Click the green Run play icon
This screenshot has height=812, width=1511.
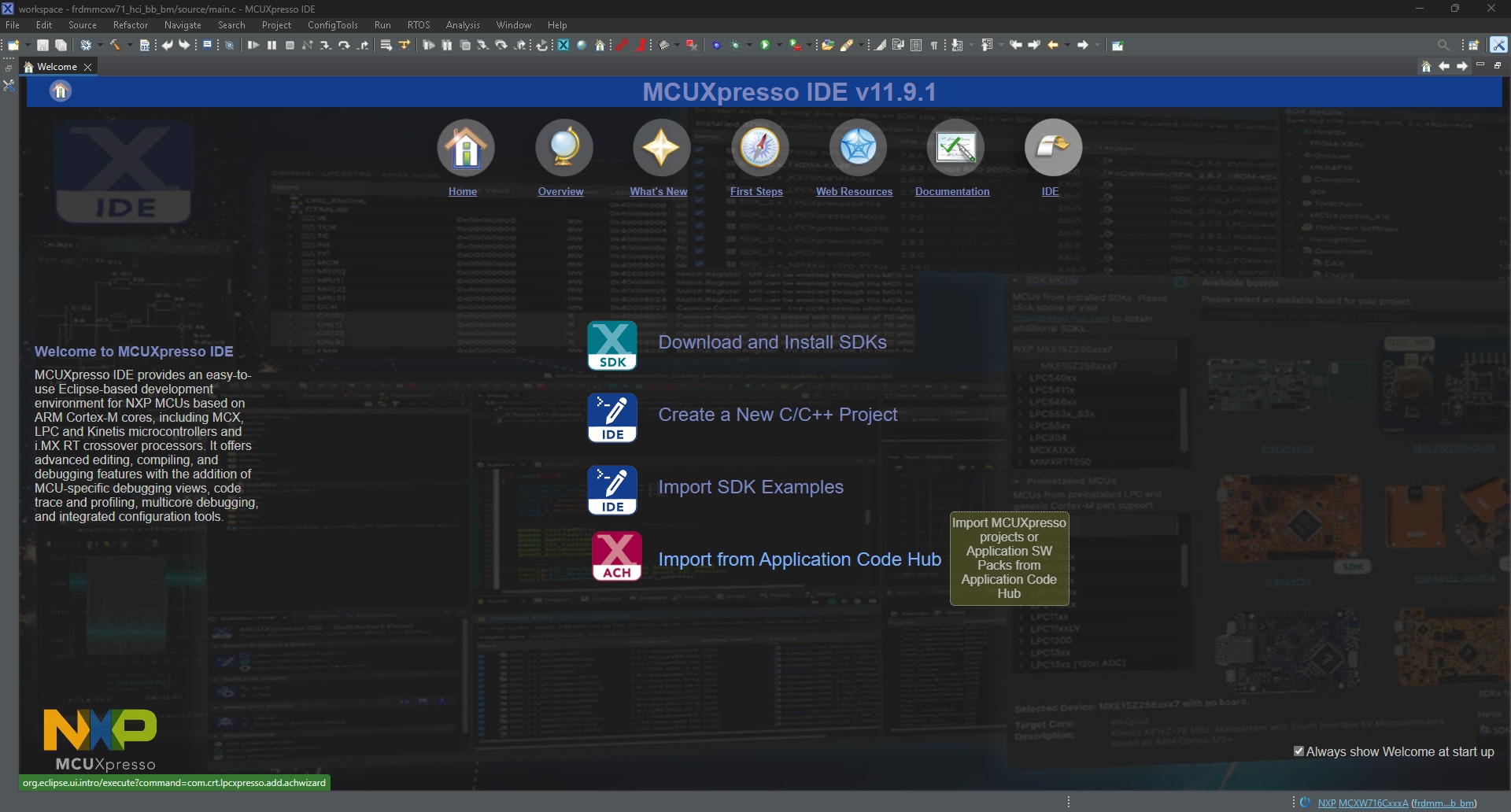click(x=765, y=45)
